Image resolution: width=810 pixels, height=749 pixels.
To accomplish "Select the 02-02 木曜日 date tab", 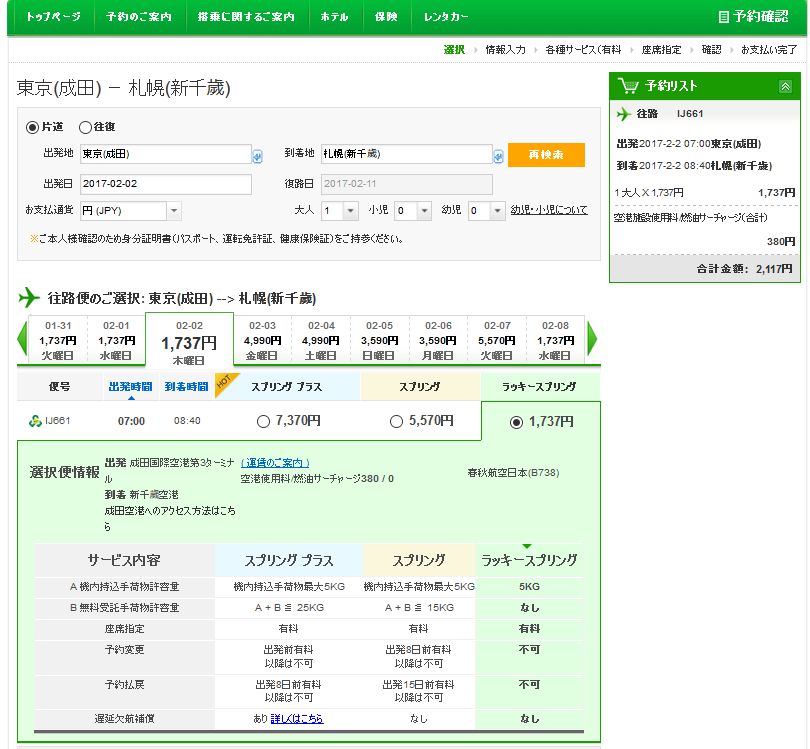I will [x=190, y=340].
